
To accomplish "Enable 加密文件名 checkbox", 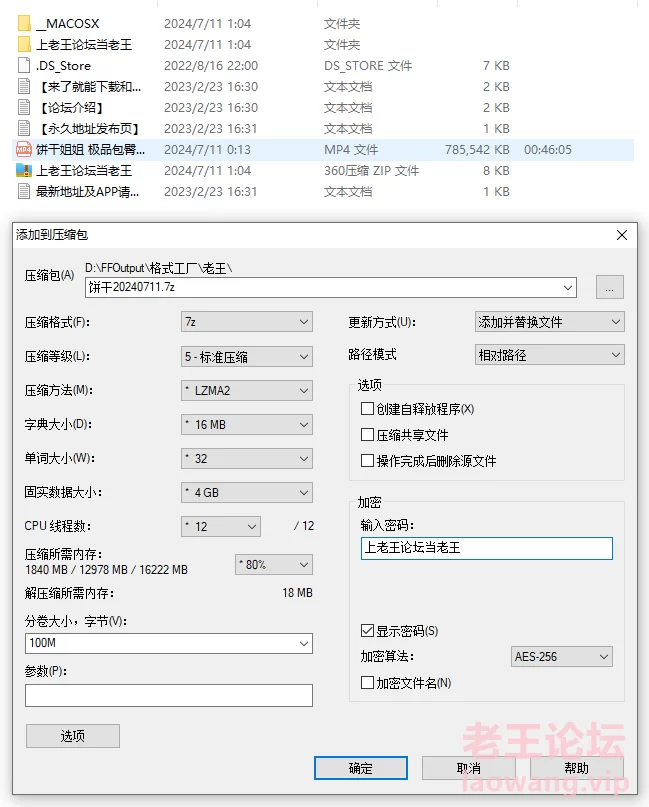I will click(x=367, y=683).
